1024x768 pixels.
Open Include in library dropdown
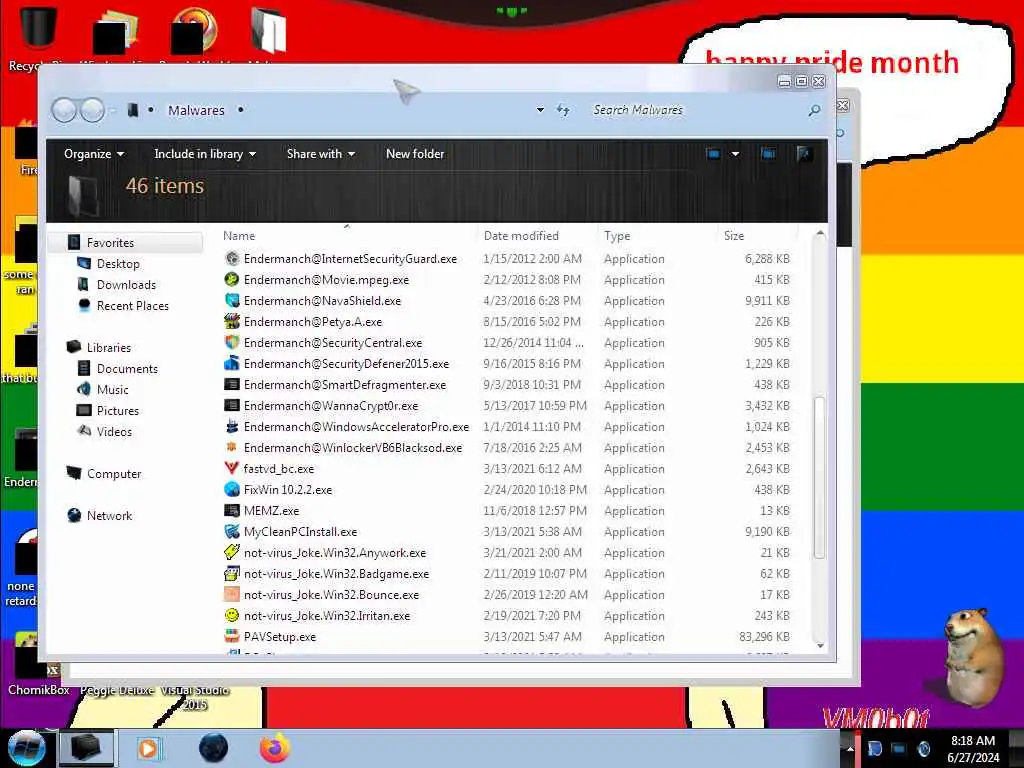204,154
